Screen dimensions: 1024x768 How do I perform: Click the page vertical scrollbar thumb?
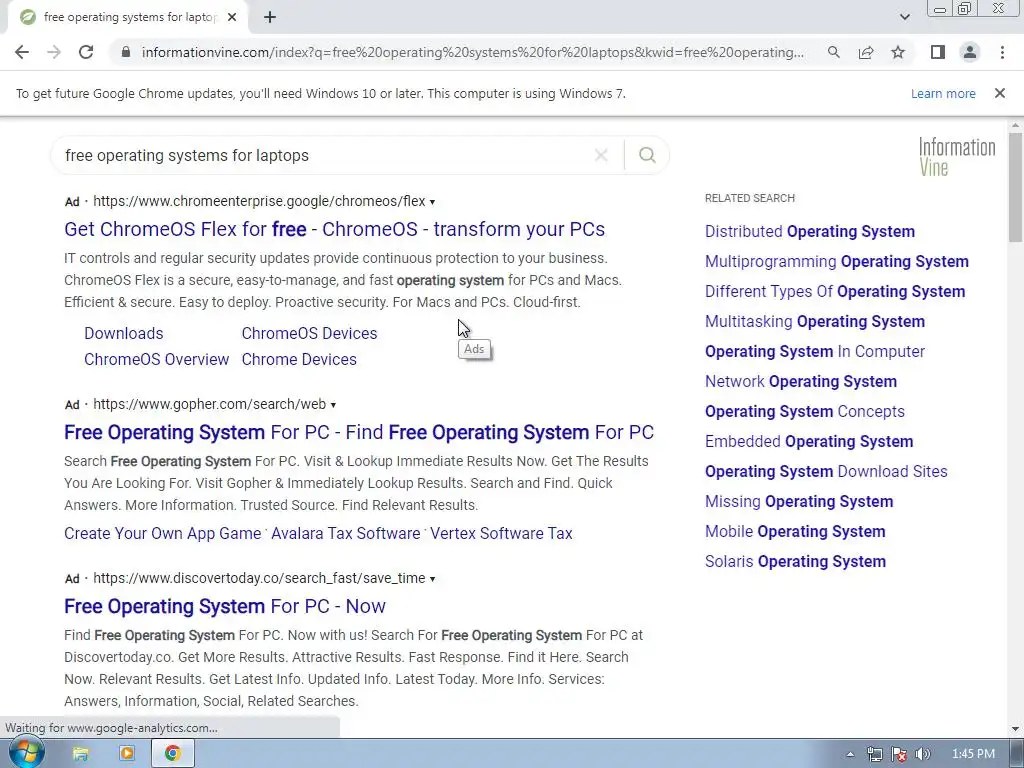point(1016,188)
